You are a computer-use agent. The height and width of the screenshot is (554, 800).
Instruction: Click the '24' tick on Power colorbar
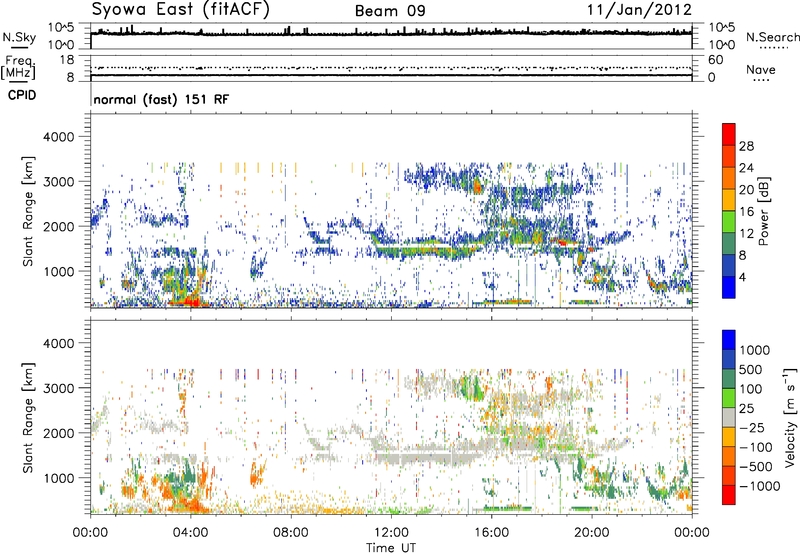click(x=746, y=168)
